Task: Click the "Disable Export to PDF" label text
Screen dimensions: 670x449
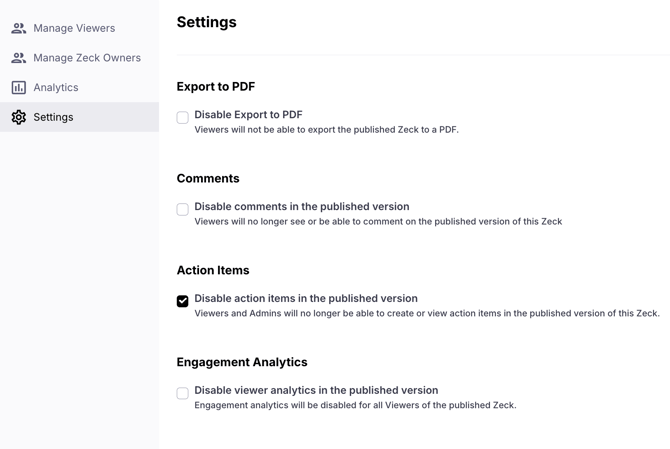Action: [248, 115]
